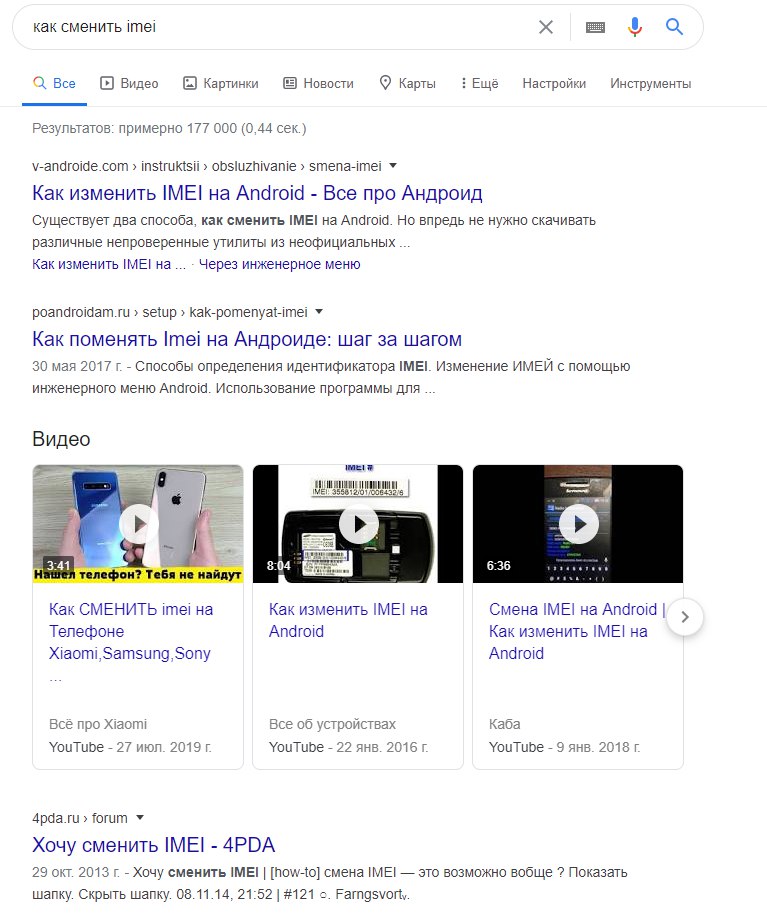Click the 'YouTube - 22 янв. 2016 г.' text

pos(349,747)
